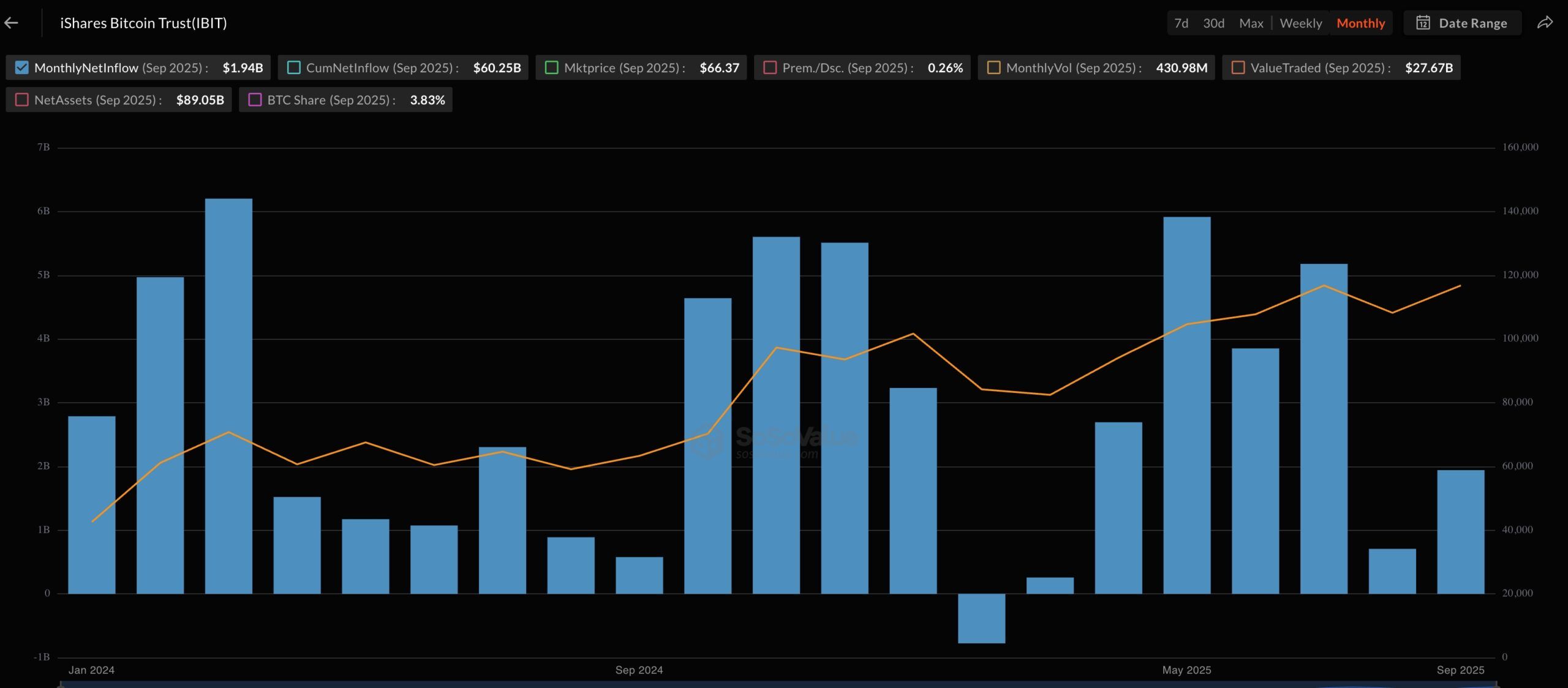Screen dimensions: 1568x688
Task: Toggle the Prem./Dsc. checkbox
Action: (x=770, y=67)
